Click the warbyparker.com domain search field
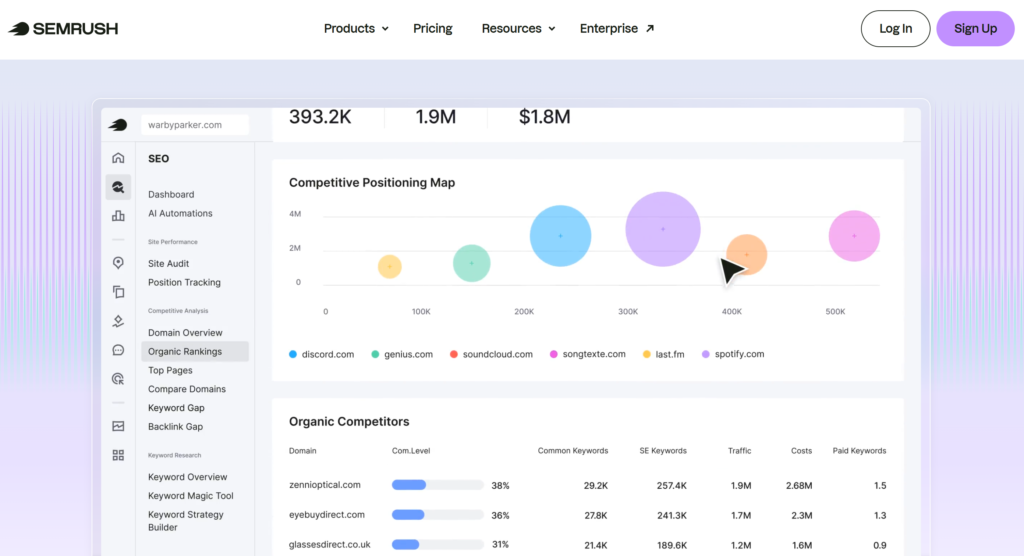The height and width of the screenshot is (556, 1024). click(x=195, y=125)
